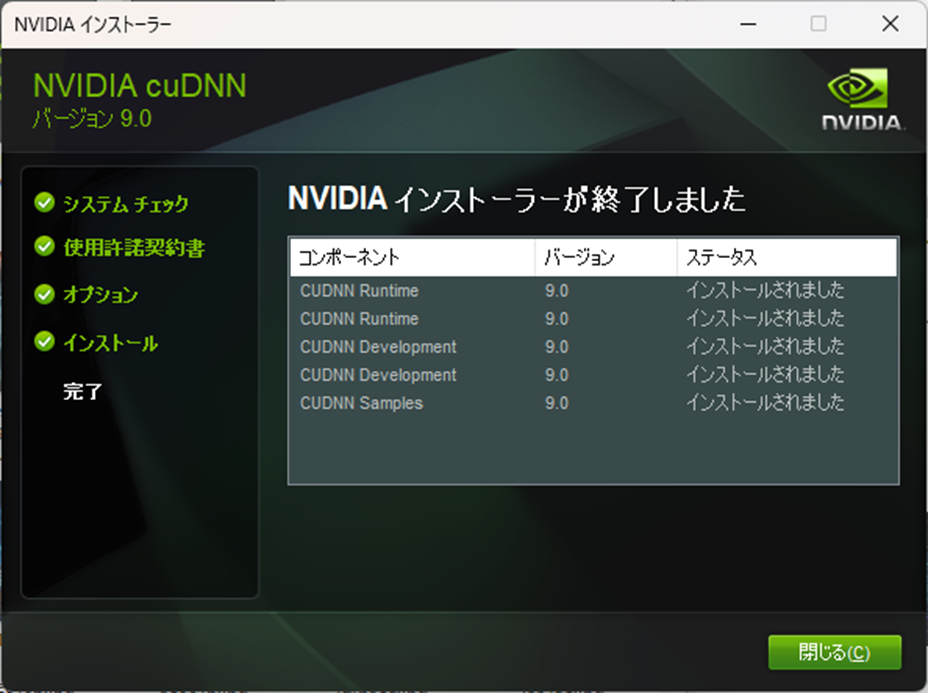Viewport: 928px width, 693px height.
Task: Click the green check icon beside インストール
Action: coord(43,343)
